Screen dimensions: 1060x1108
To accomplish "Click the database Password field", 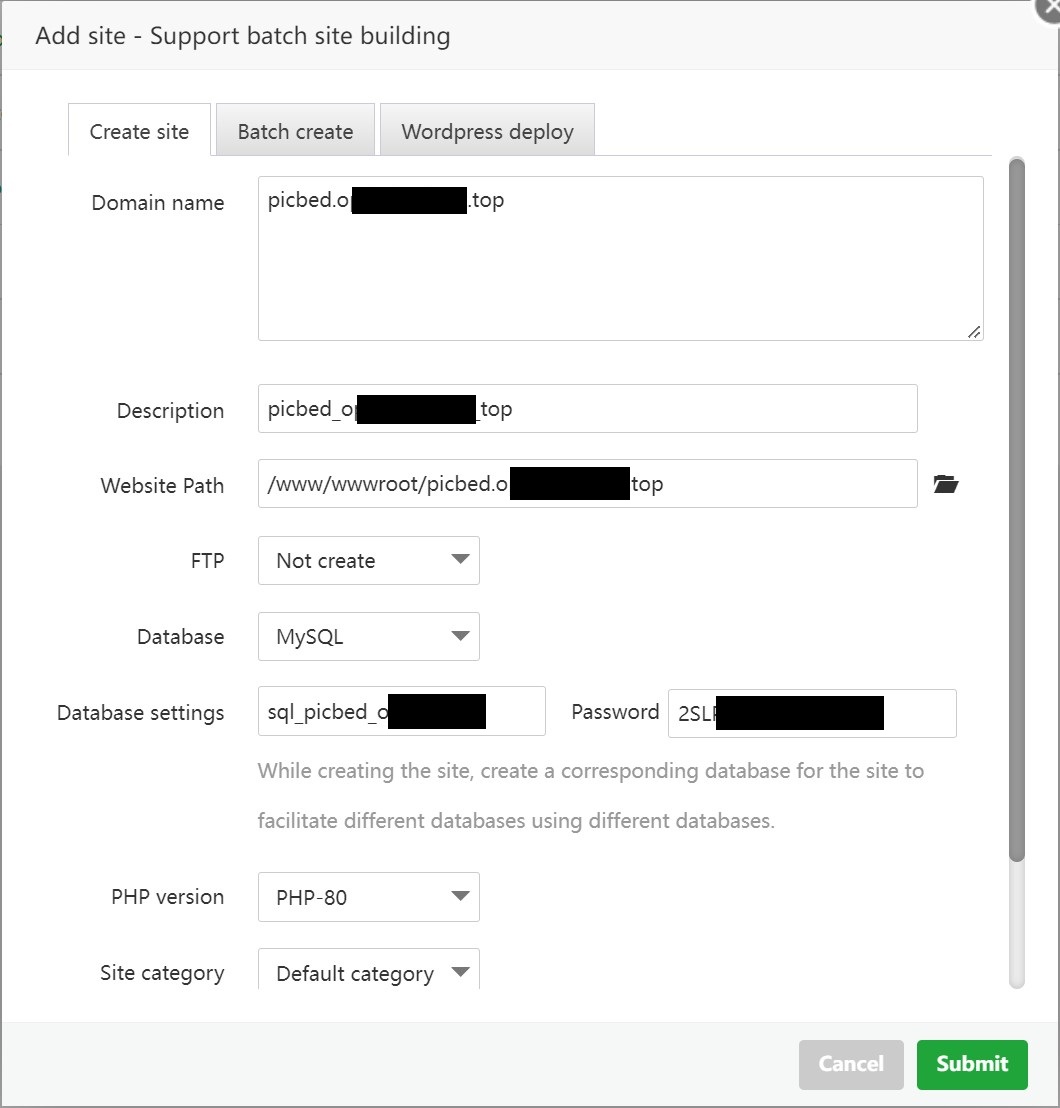I will 918,713.
